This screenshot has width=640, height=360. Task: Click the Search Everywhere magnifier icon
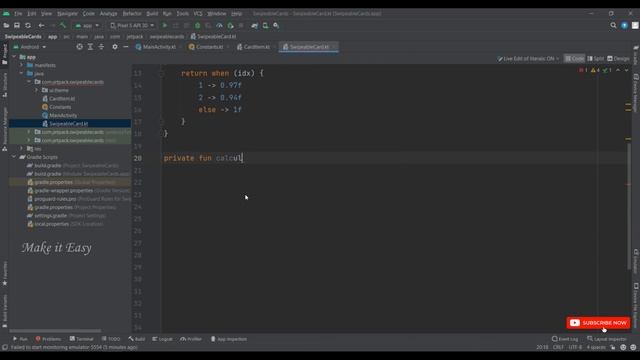pos(613,25)
